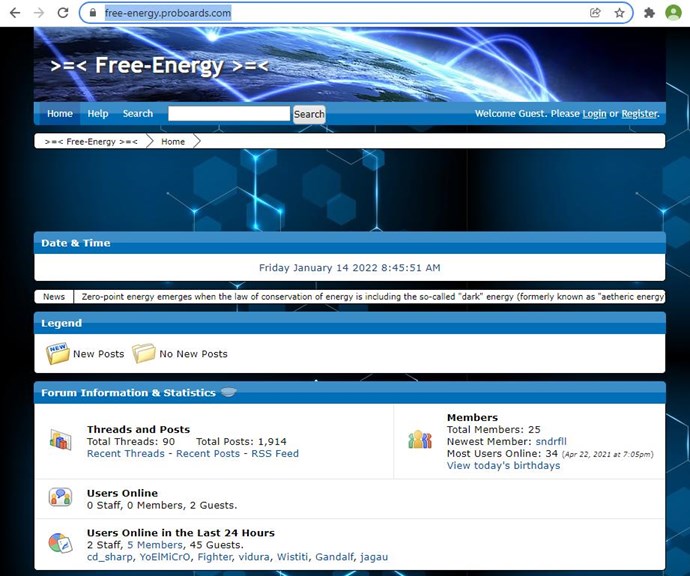Click the Total Posts: 1,914 text
The image size is (690, 576).
pyautogui.click(x=241, y=441)
